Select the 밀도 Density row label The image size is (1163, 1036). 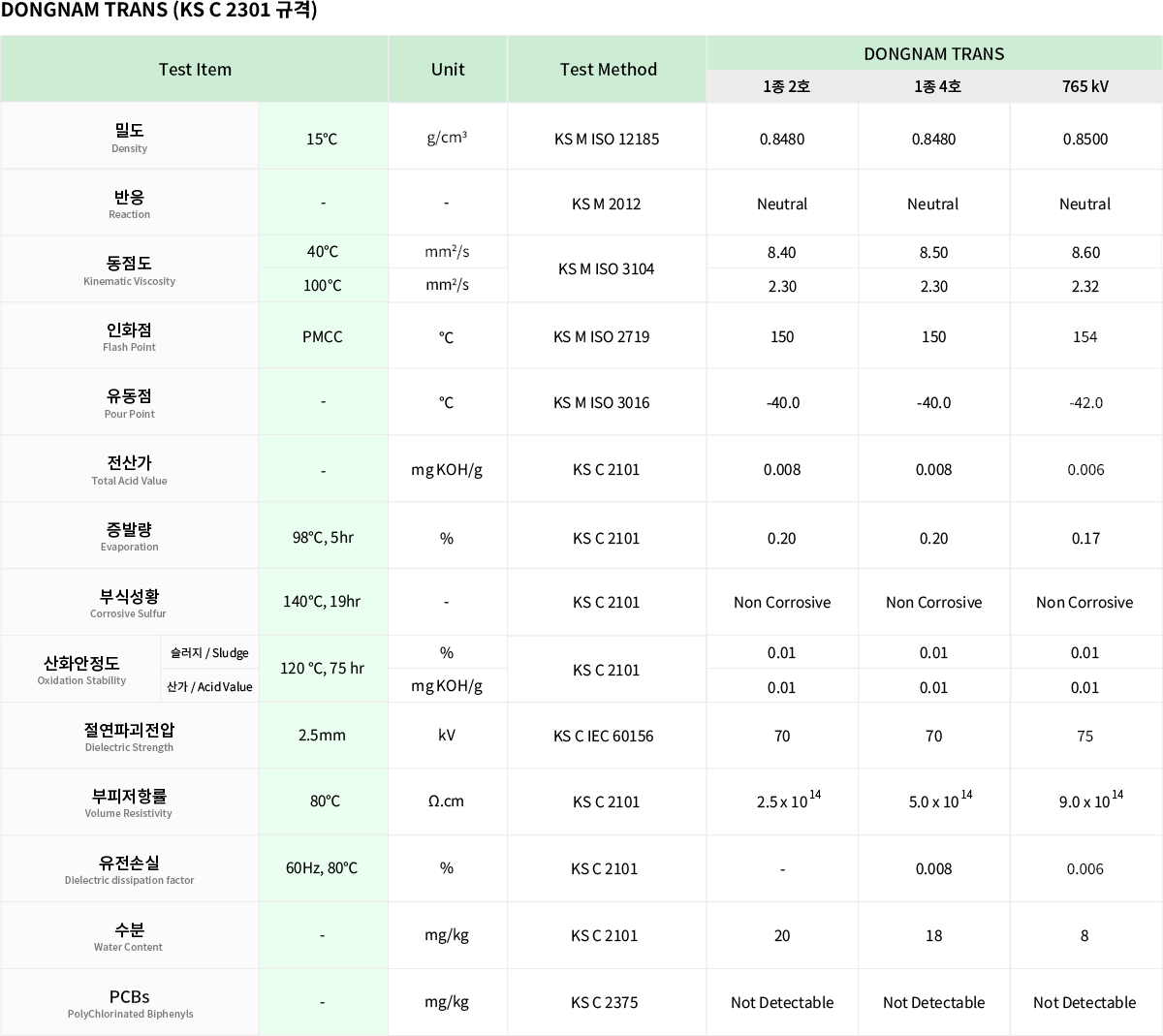pos(130,137)
